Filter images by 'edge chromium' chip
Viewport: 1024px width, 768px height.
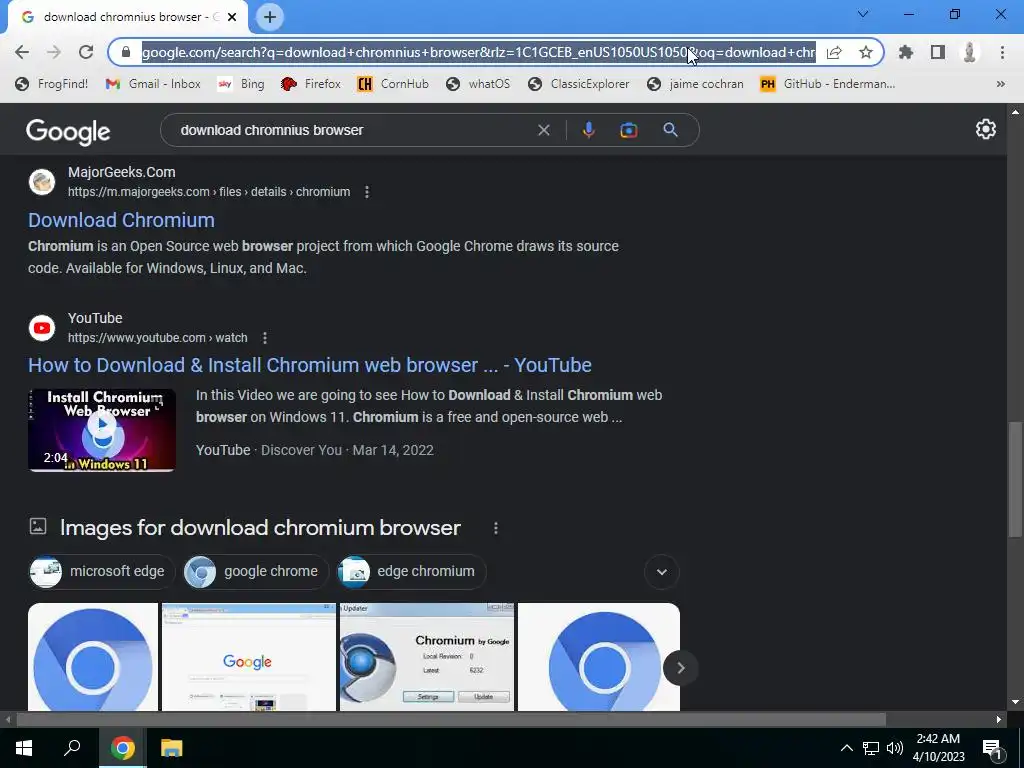click(411, 571)
